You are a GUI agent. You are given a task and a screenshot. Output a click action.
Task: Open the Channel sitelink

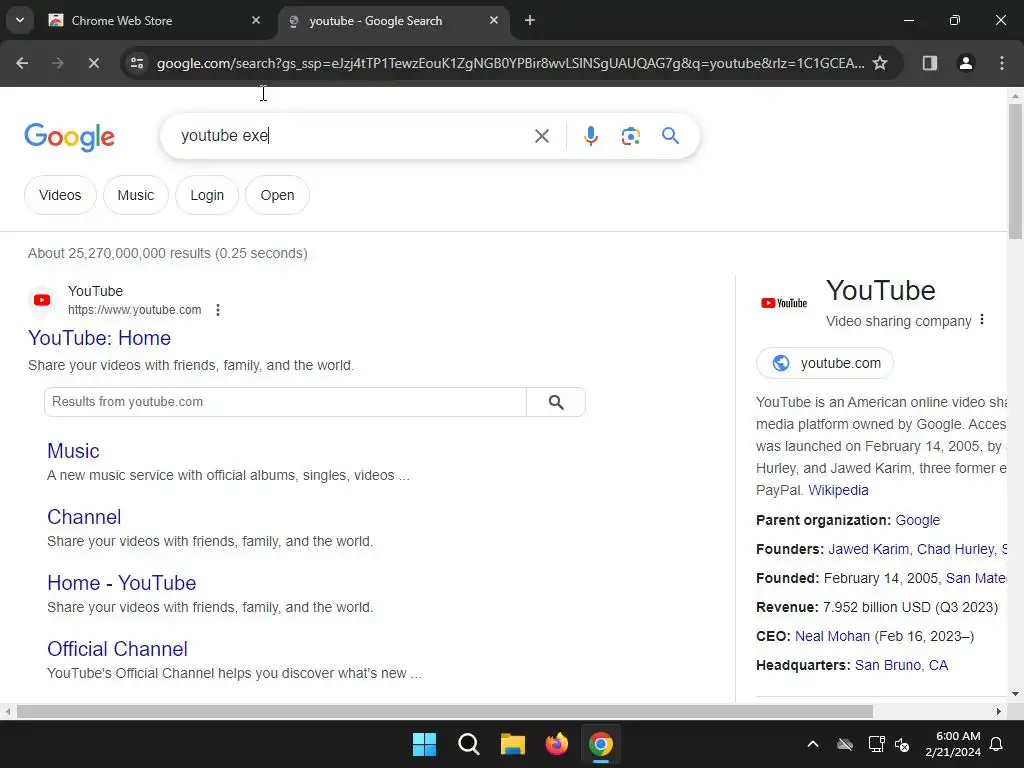click(x=84, y=517)
